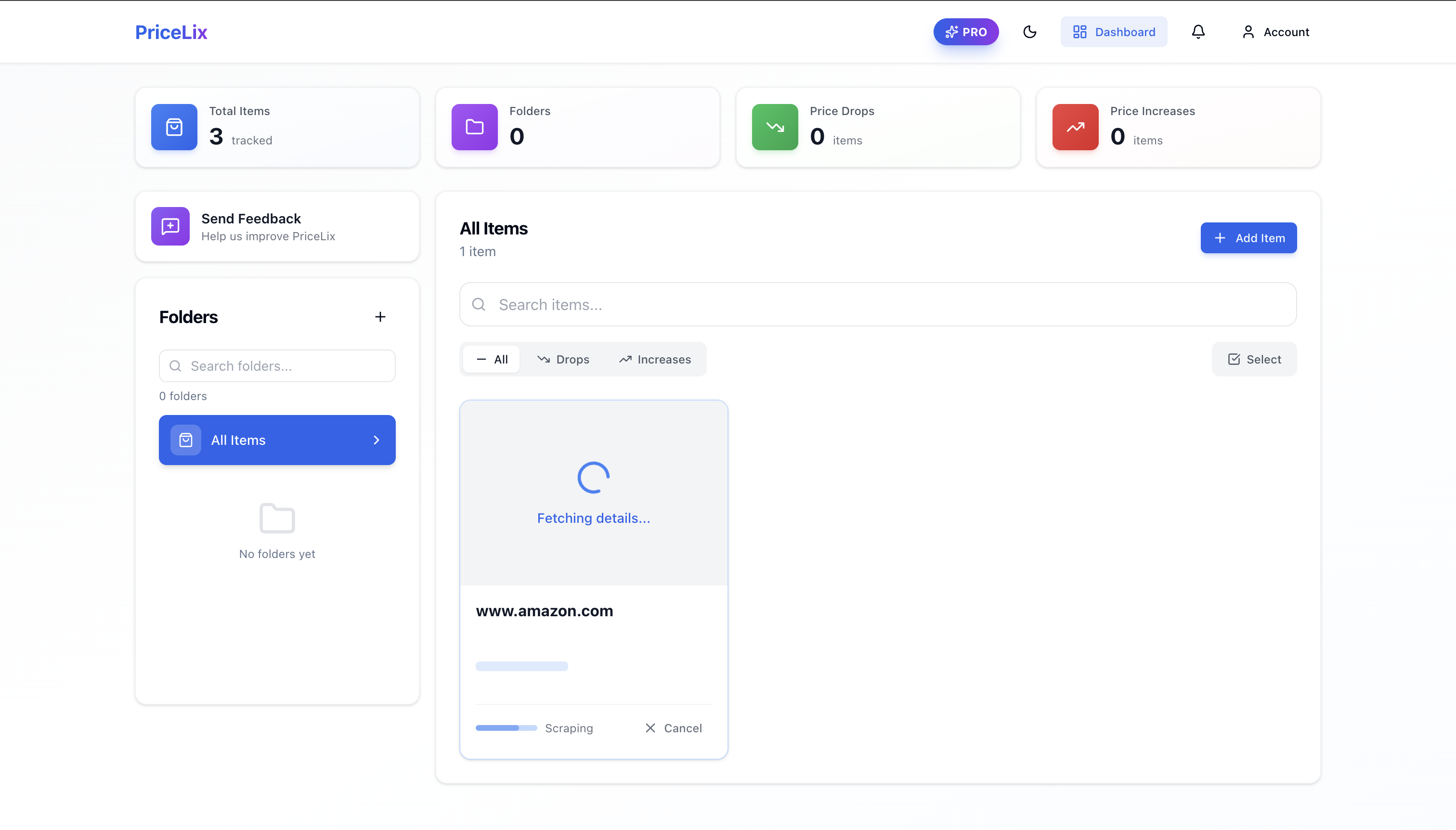Image resolution: width=1456 pixels, height=830 pixels.
Task: Cancel the amazon.com scraping task
Action: pyautogui.click(x=673, y=728)
